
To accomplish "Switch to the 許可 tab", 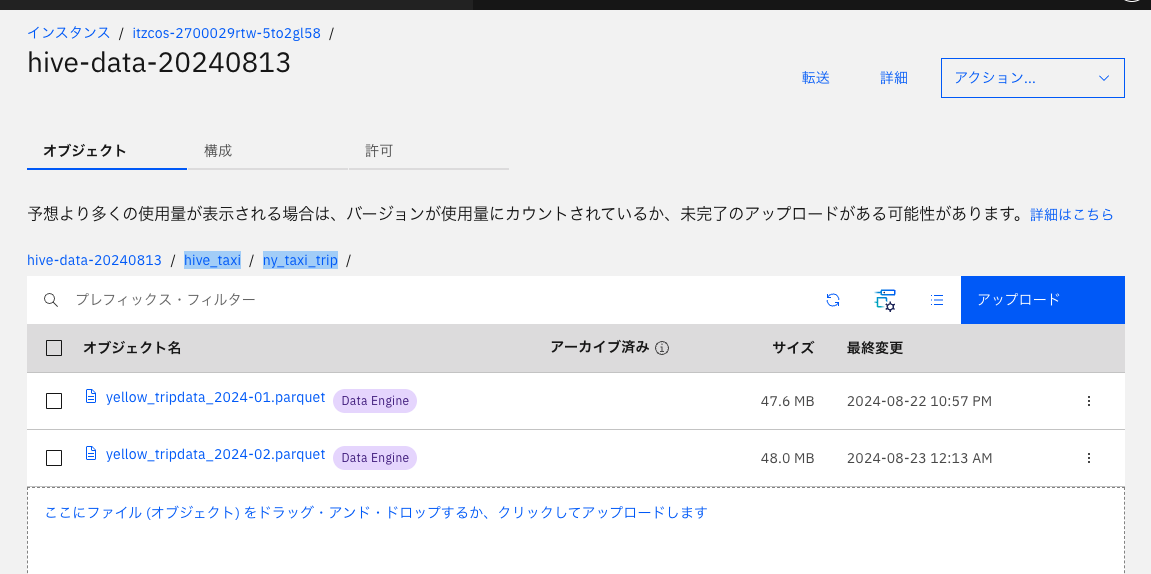I will point(429,151).
